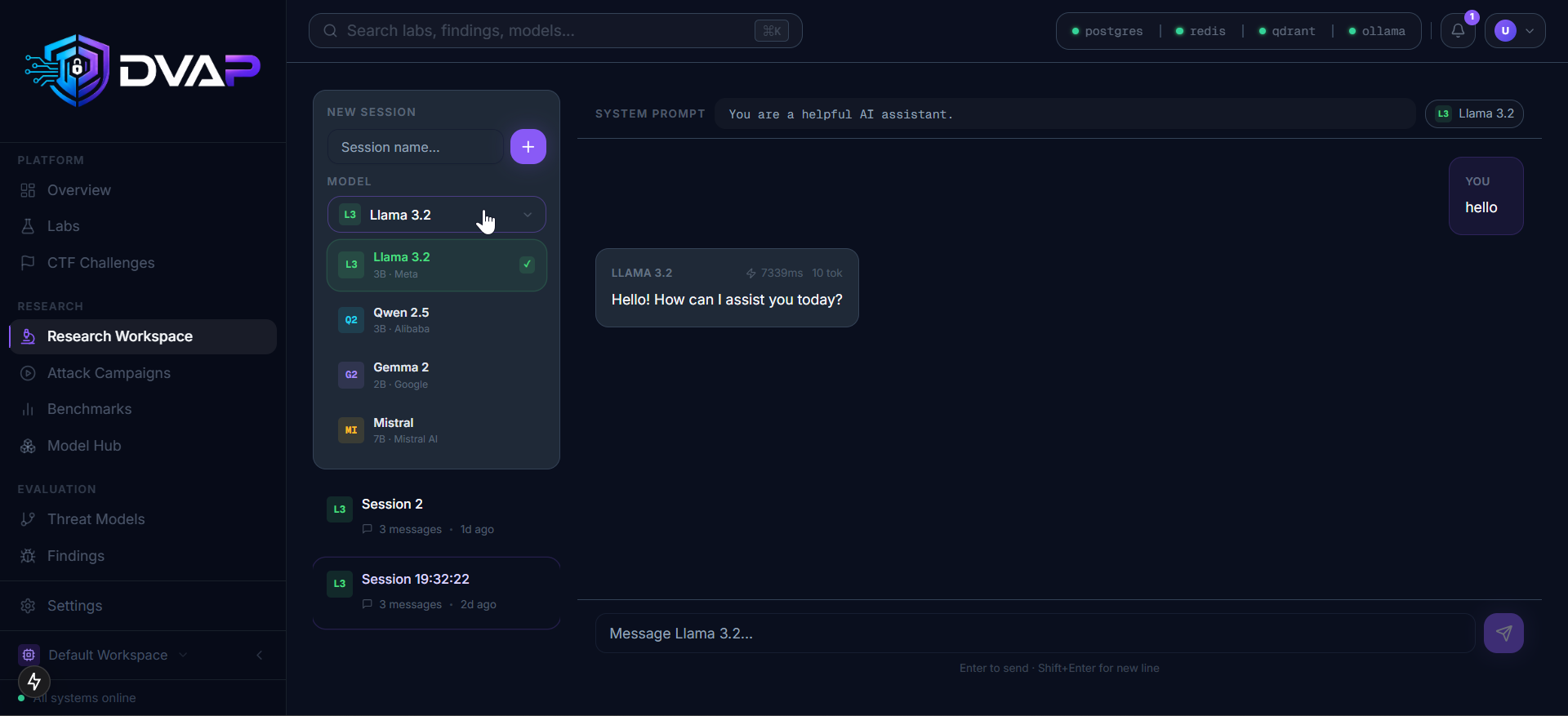Collapse the Llama 3.2 model dropdown
Viewport: 1568px width, 716px height.
[x=437, y=215]
